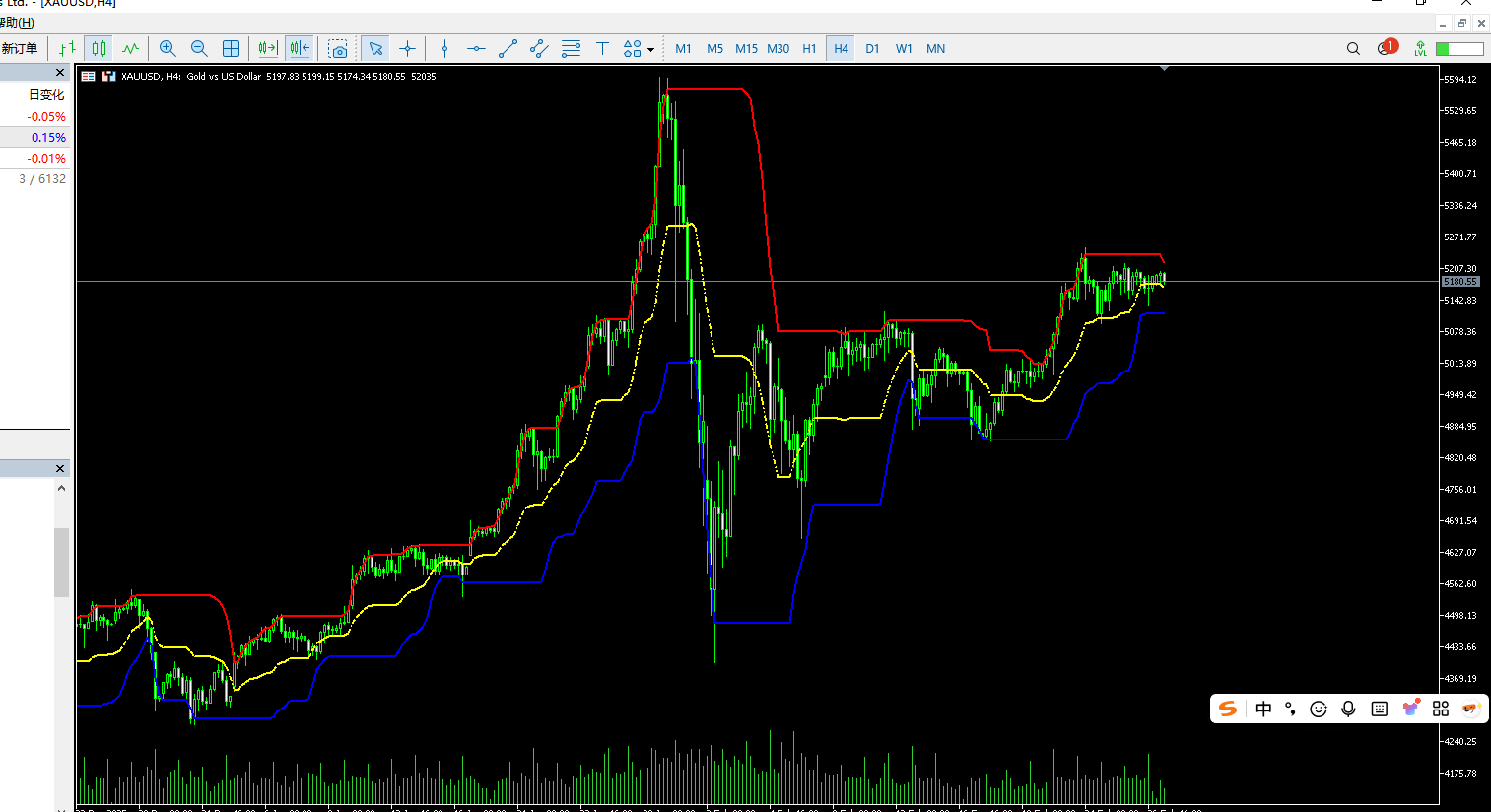Click the chart depth icon beside XAUUSD
Image resolution: width=1491 pixels, height=812 pixels.
[x=108, y=76]
